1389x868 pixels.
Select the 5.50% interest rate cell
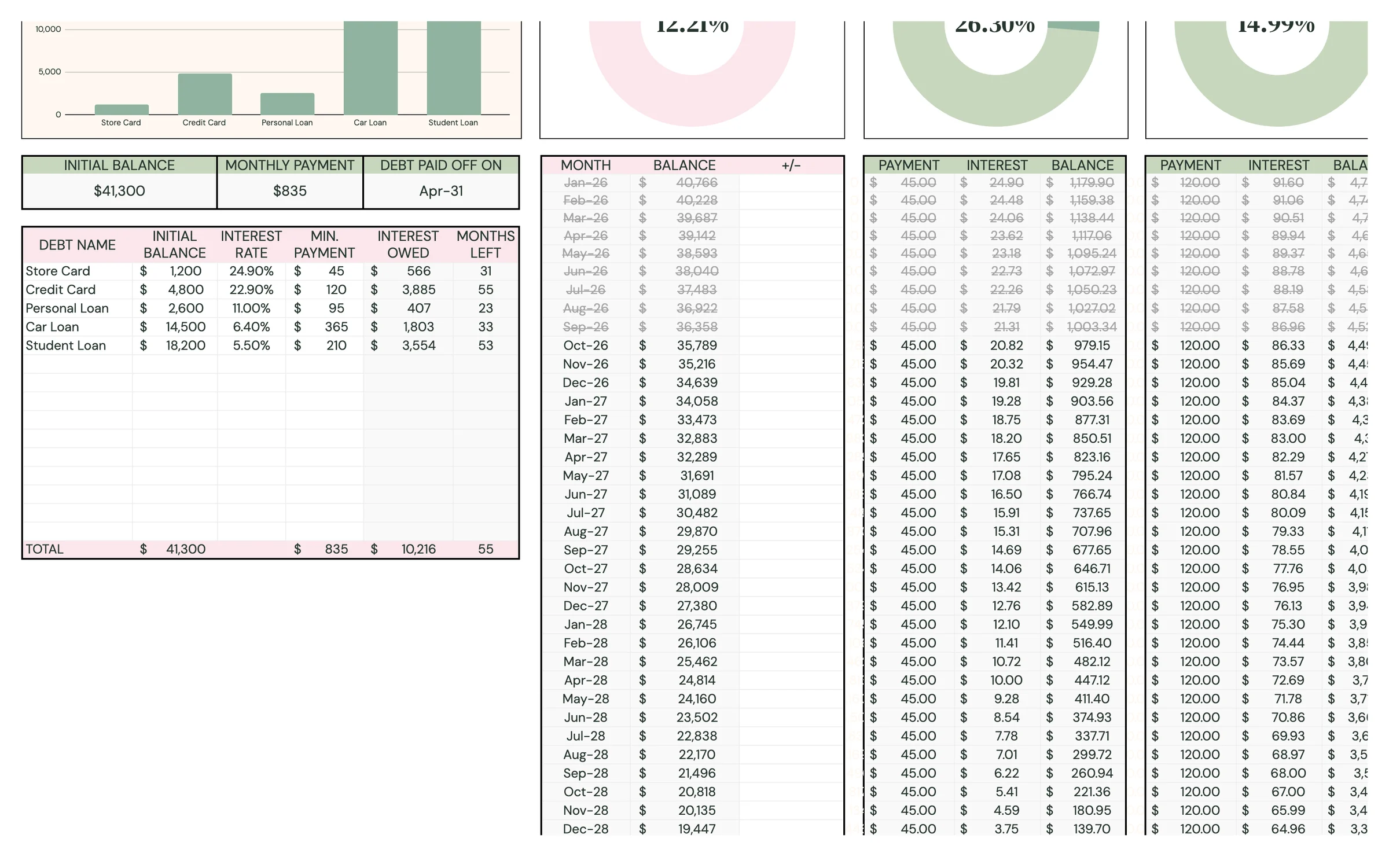click(251, 345)
